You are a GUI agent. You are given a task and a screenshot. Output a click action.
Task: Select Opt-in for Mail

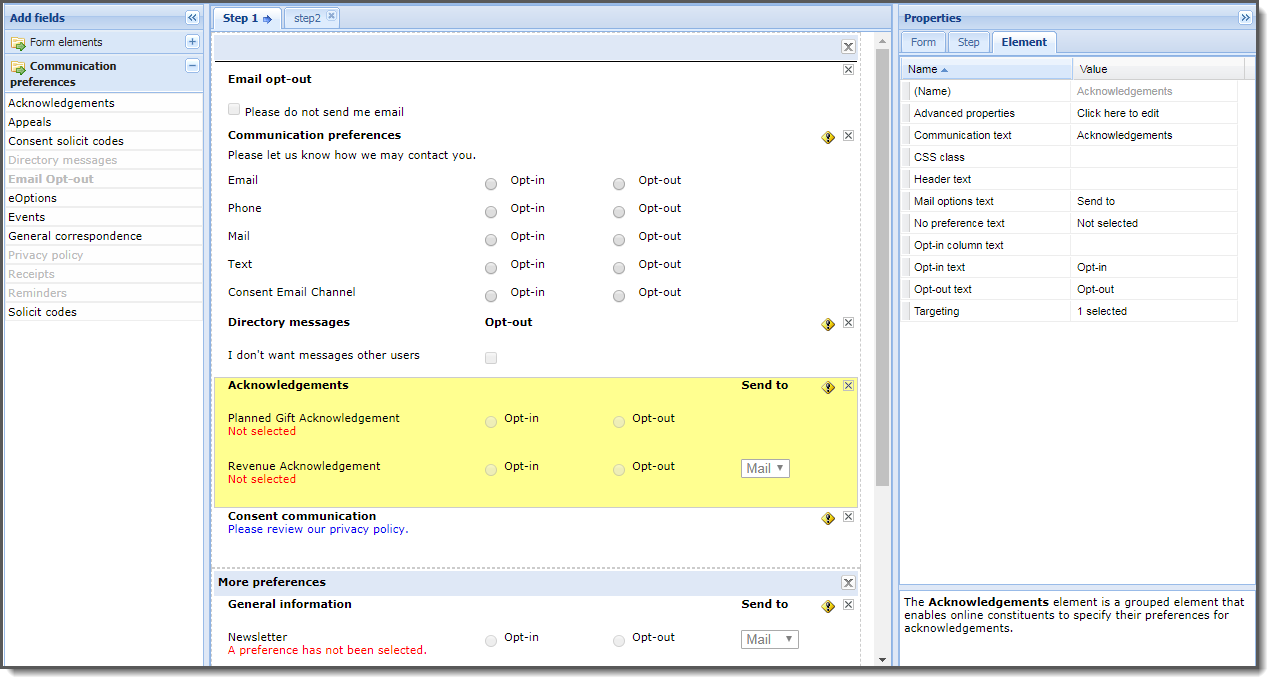click(491, 240)
